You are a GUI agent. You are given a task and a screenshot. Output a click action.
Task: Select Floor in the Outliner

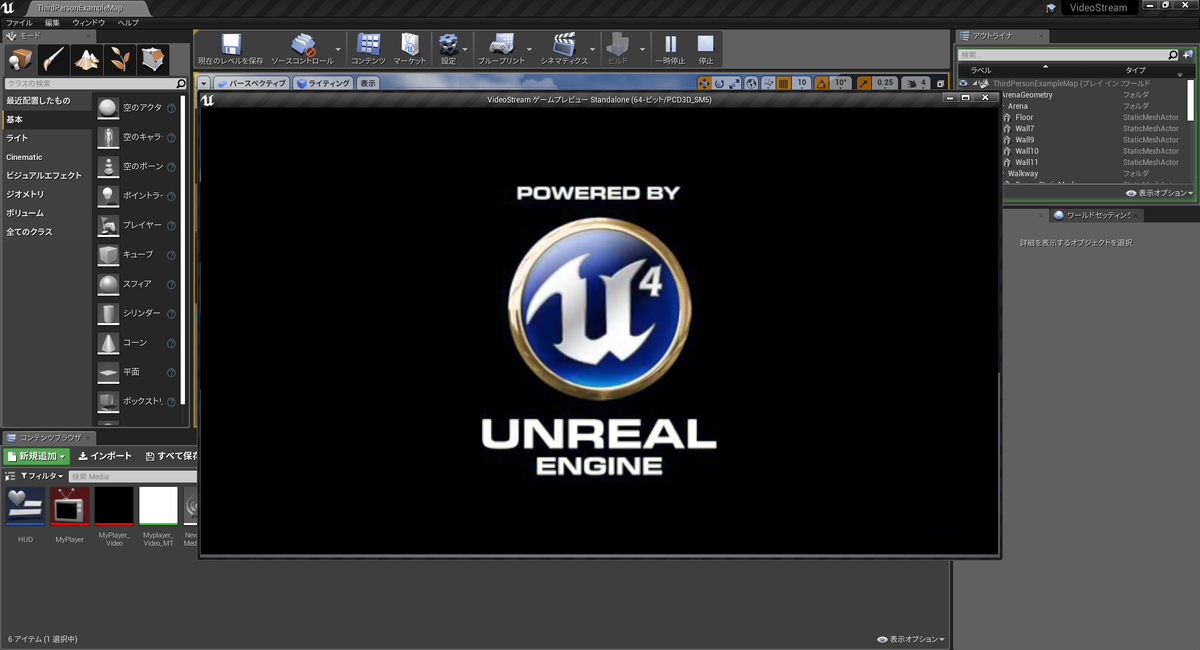pos(1025,117)
